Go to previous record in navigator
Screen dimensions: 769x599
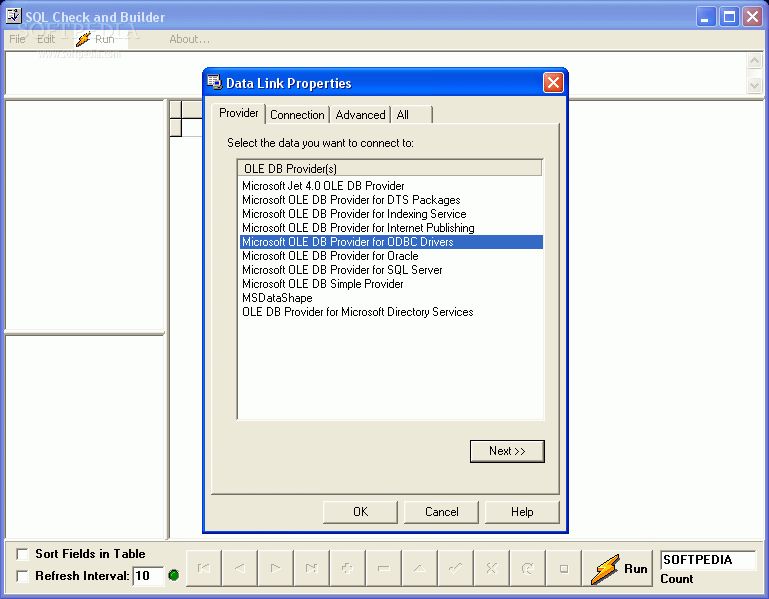[240, 568]
